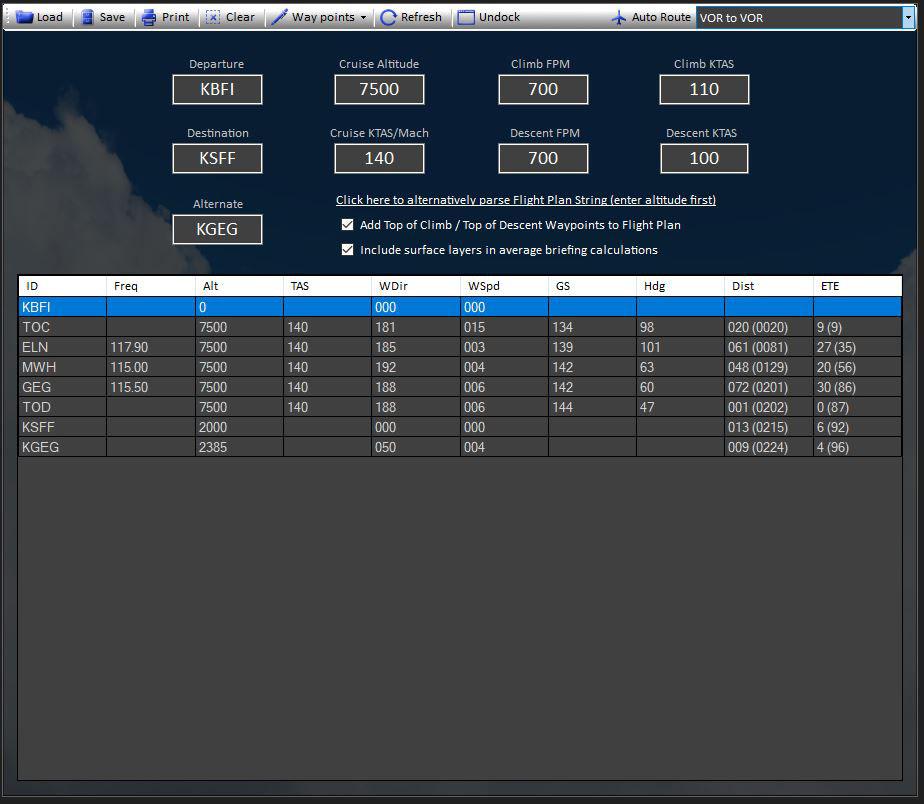Click the Undock window icon
Viewport: 924px width, 804px height.
[x=466, y=17]
